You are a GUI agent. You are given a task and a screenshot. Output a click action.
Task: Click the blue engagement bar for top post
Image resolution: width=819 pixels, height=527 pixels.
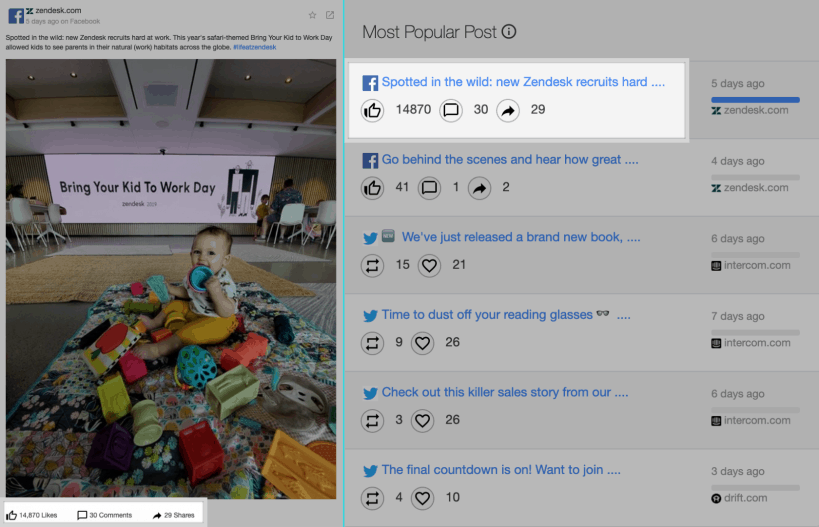[x=755, y=99]
